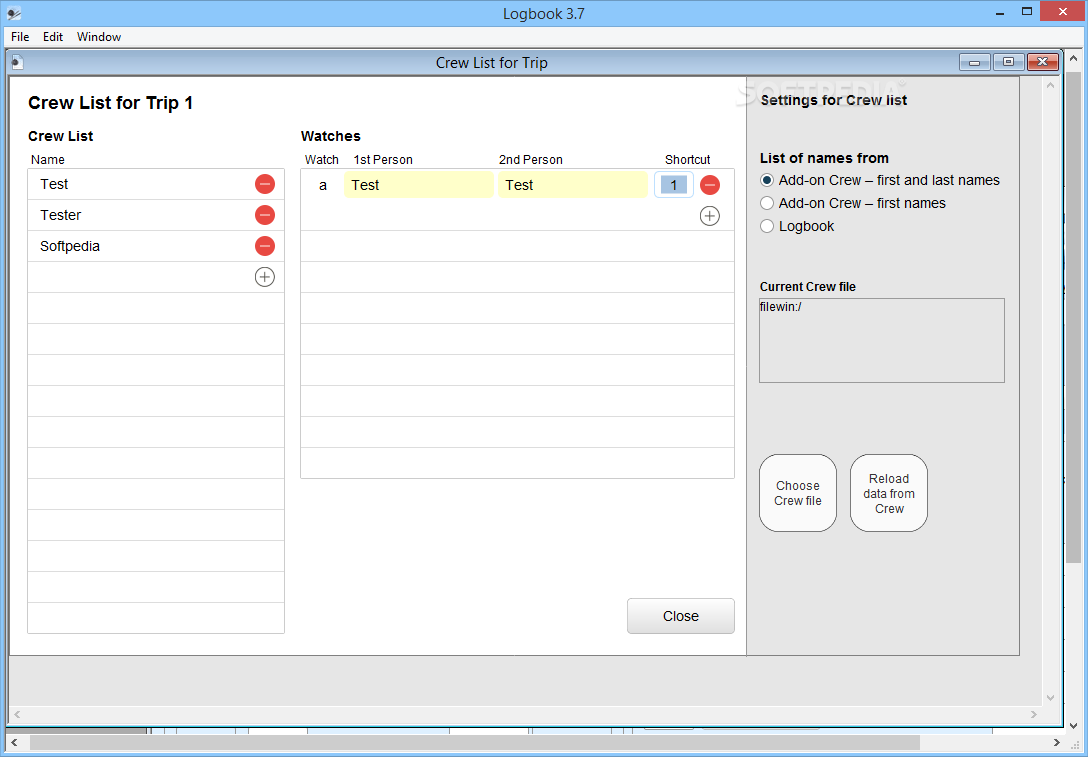The height and width of the screenshot is (757, 1088).
Task: Minimize the Logbook 3.7 main window
Action: click(x=998, y=12)
